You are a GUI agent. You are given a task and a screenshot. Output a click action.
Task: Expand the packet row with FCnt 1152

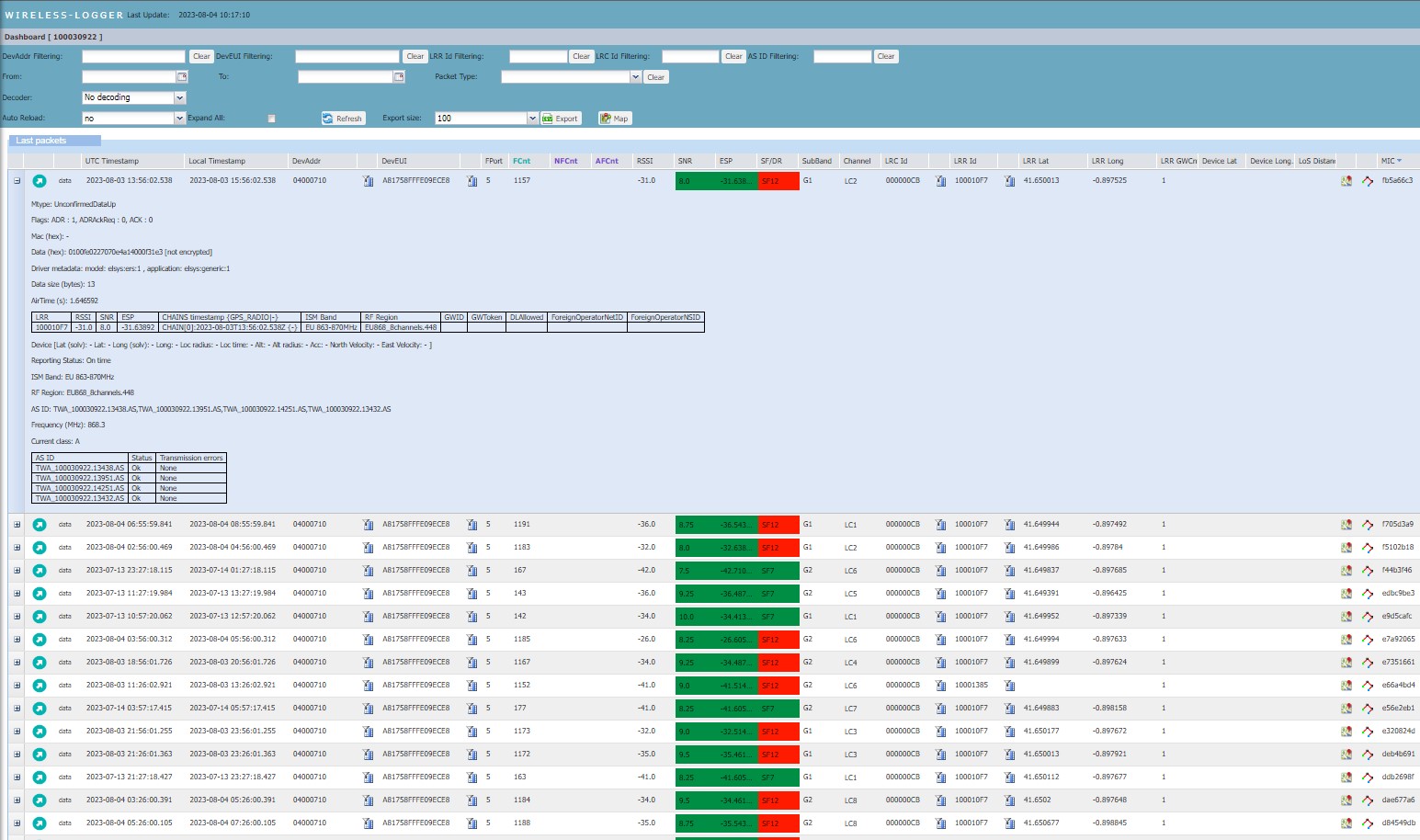(17, 686)
